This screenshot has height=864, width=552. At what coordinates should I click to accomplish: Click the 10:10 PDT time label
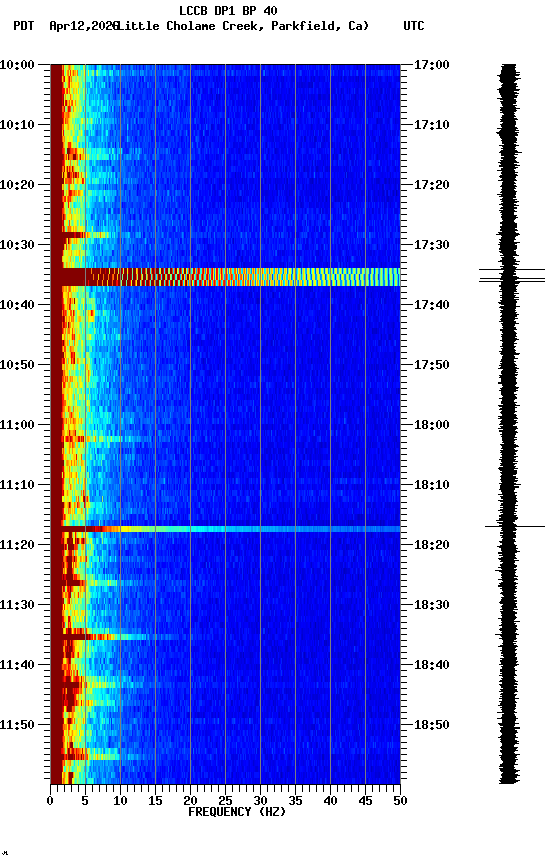pyautogui.click(x=17, y=125)
